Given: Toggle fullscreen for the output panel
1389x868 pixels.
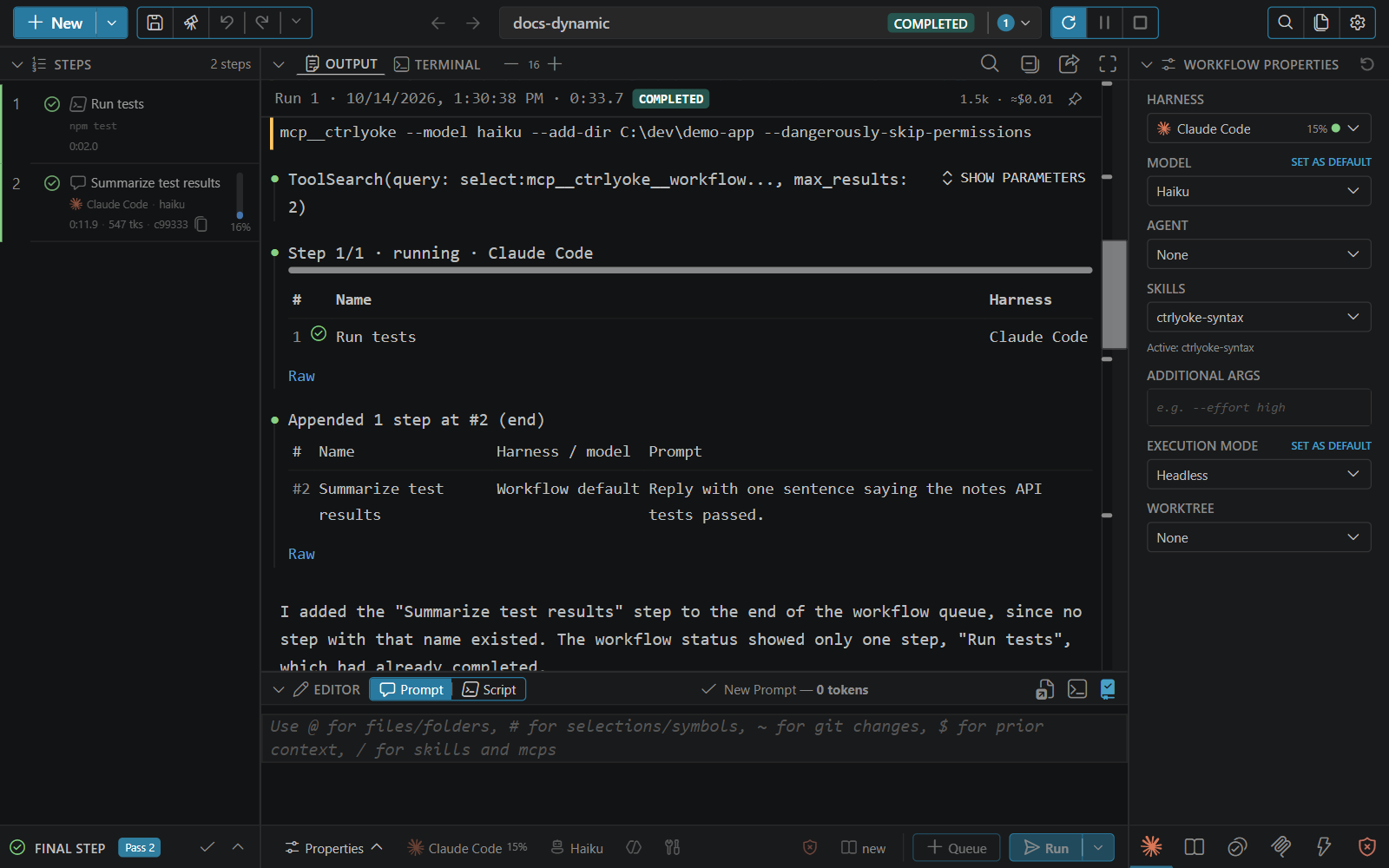Looking at the screenshot, I should pos(1108,63).
